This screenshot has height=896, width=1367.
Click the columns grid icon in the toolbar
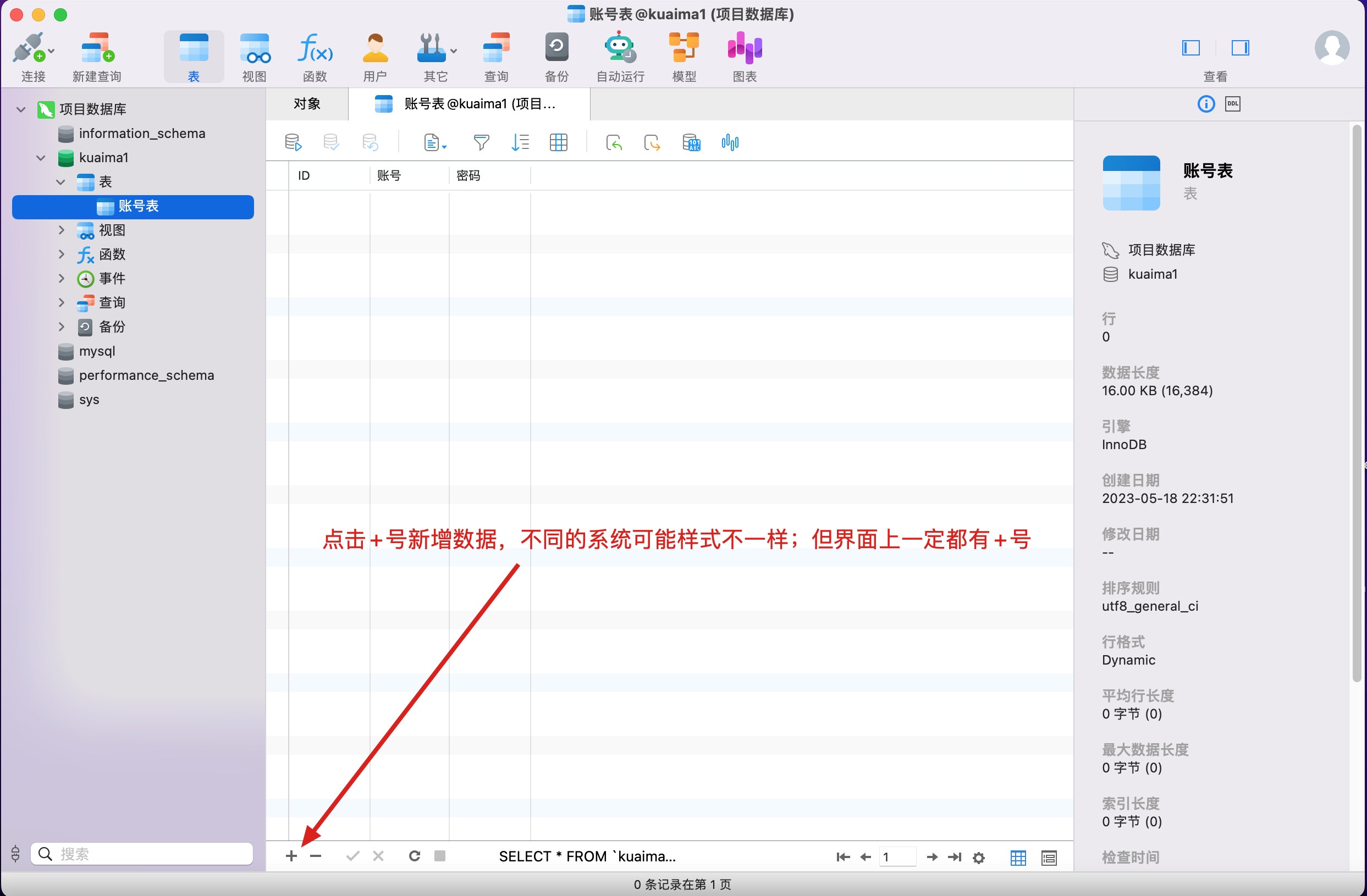(558, 142)
